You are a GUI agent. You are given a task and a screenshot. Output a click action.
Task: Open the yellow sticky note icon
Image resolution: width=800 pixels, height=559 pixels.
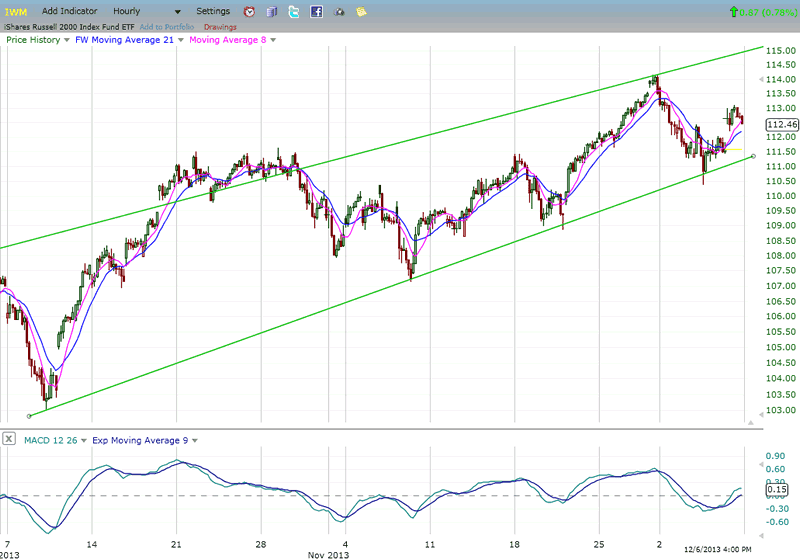click(361, 11)
